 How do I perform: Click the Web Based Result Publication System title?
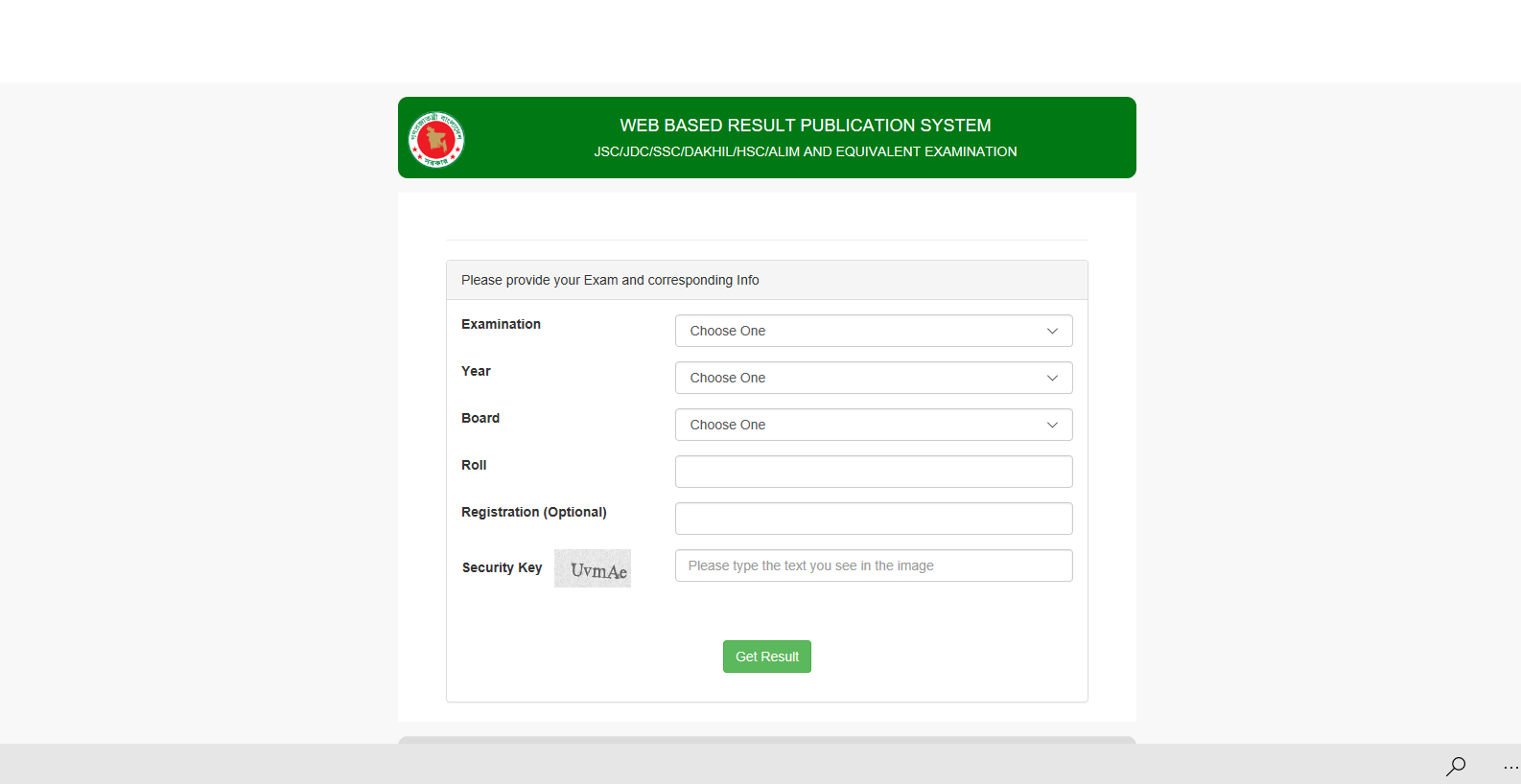[x=805, y=126]
